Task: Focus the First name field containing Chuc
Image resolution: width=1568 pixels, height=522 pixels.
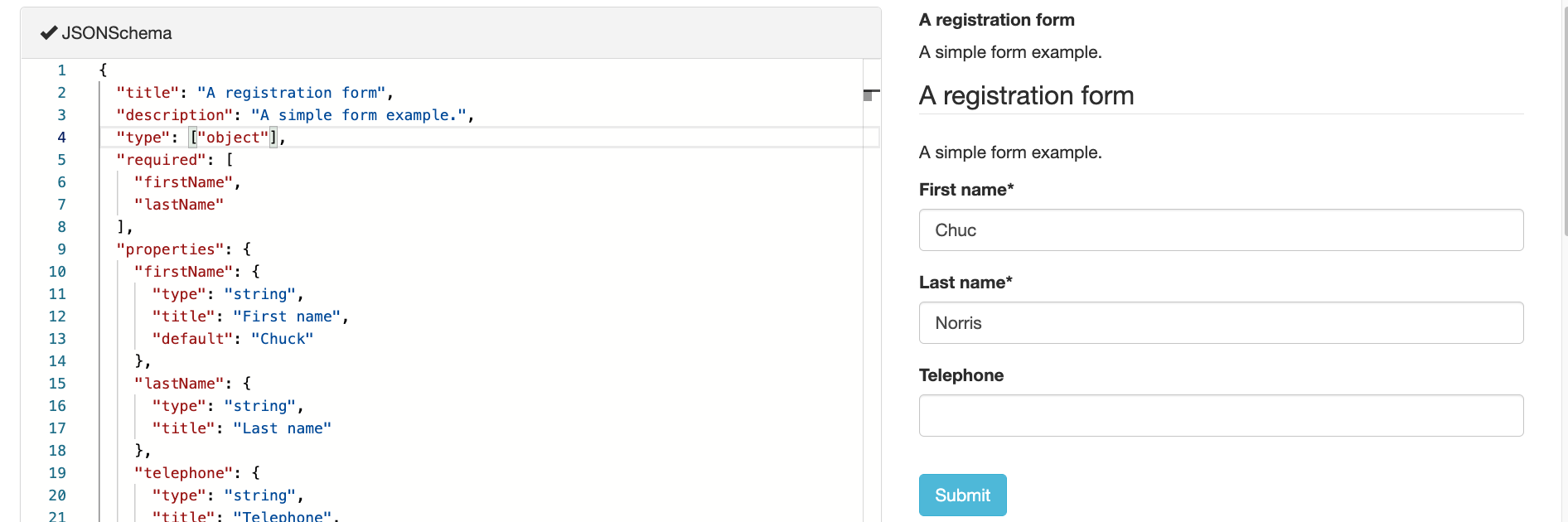Action: 1220,230
